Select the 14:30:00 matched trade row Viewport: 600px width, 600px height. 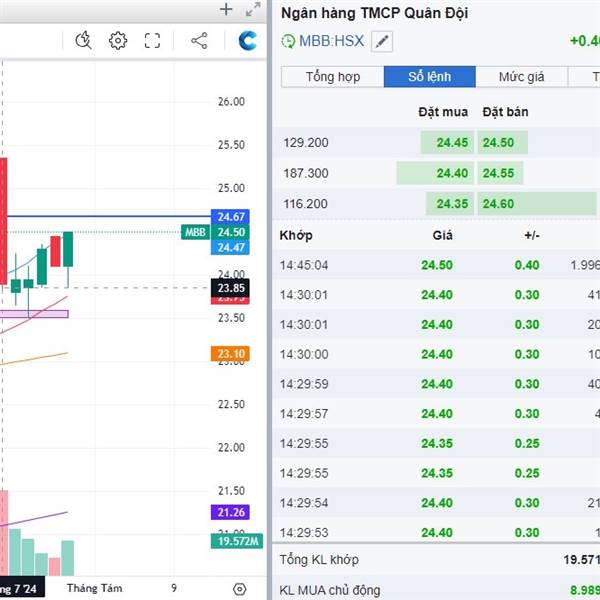[x=436, y=354]
